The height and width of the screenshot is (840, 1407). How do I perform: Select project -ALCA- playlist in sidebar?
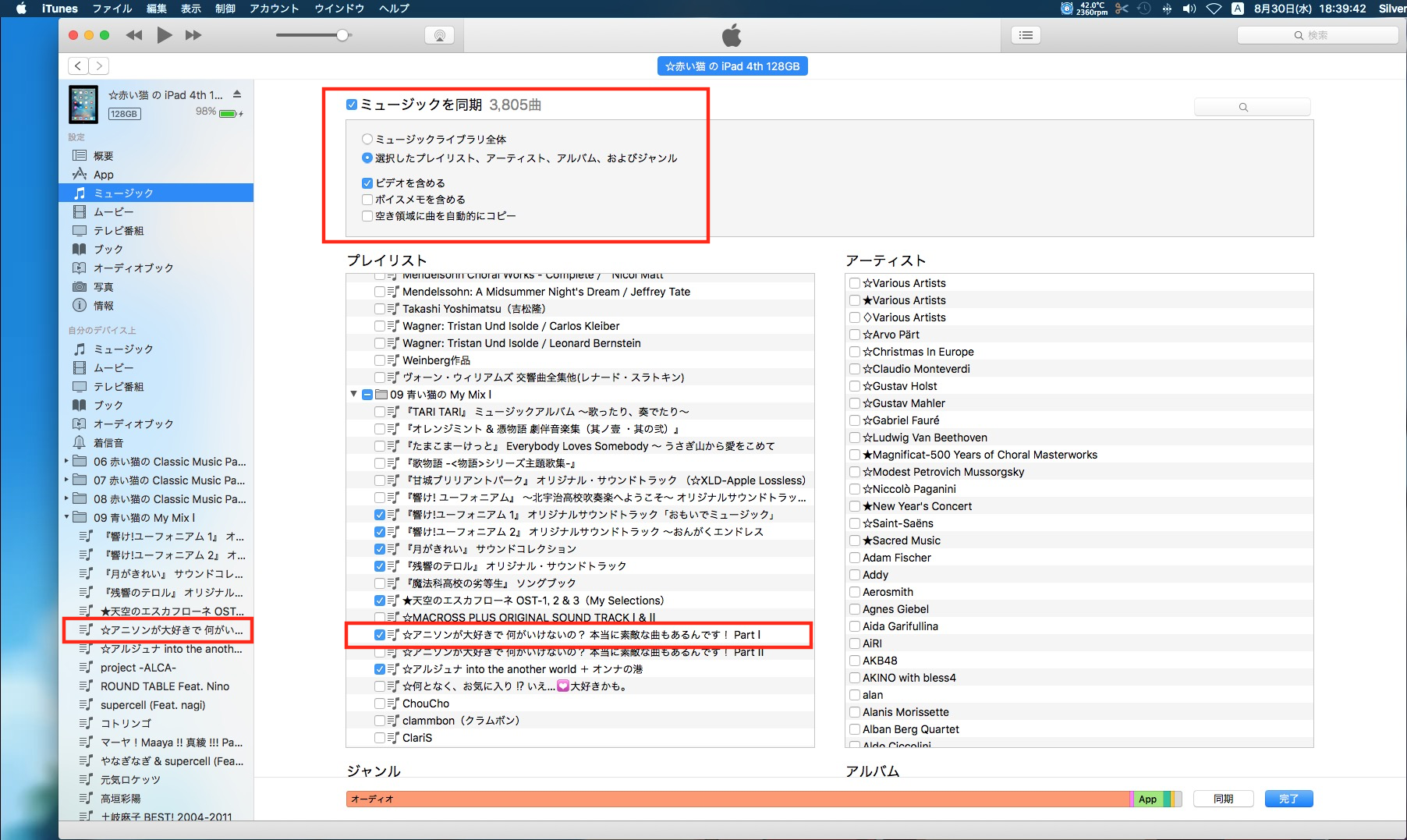click(138, 668)
